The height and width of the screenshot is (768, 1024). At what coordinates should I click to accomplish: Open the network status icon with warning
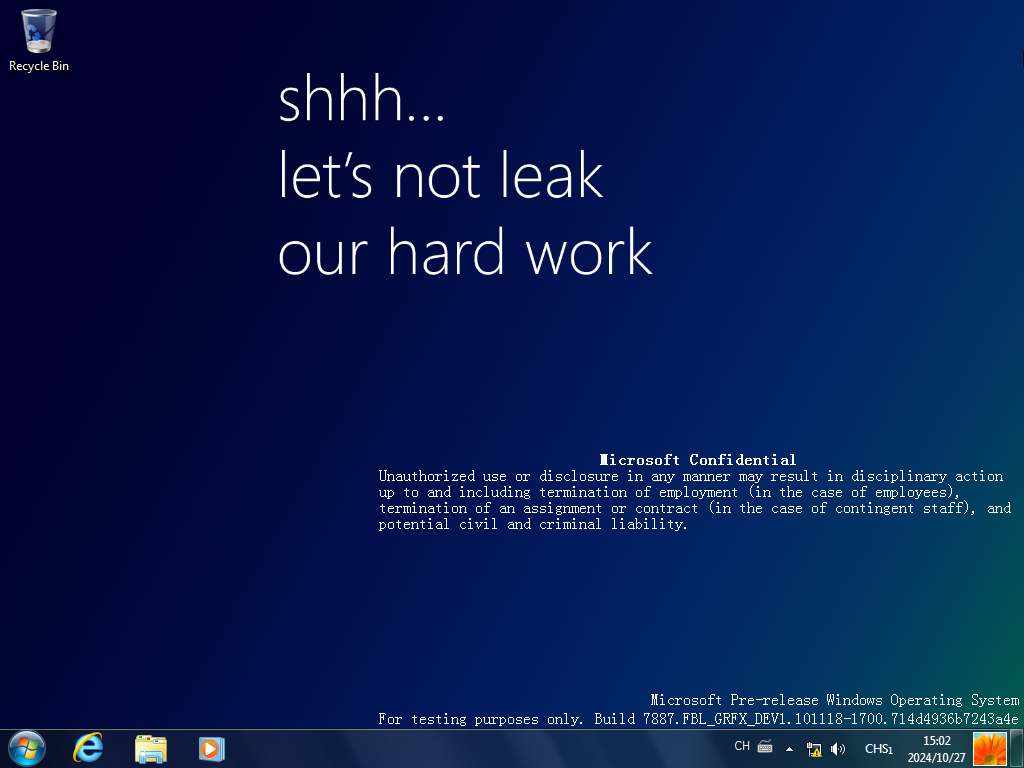[814, 749]
